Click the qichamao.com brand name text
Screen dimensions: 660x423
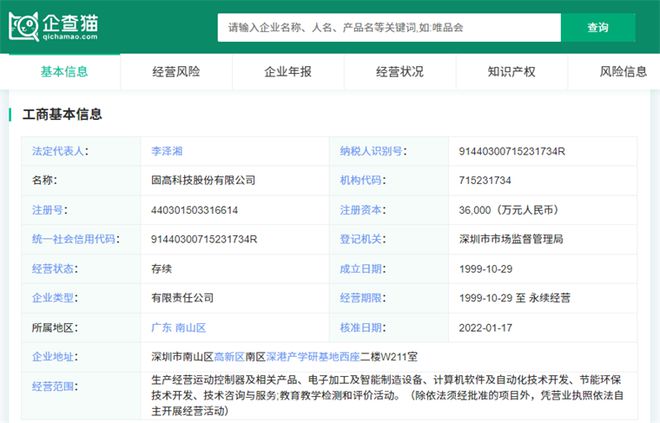click(70, 37)
